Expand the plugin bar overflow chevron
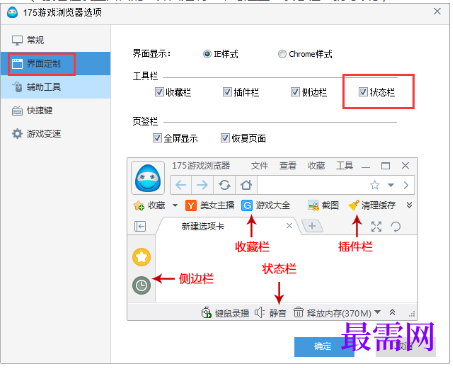This screenshot has width=453, height=368. [409, 205]
